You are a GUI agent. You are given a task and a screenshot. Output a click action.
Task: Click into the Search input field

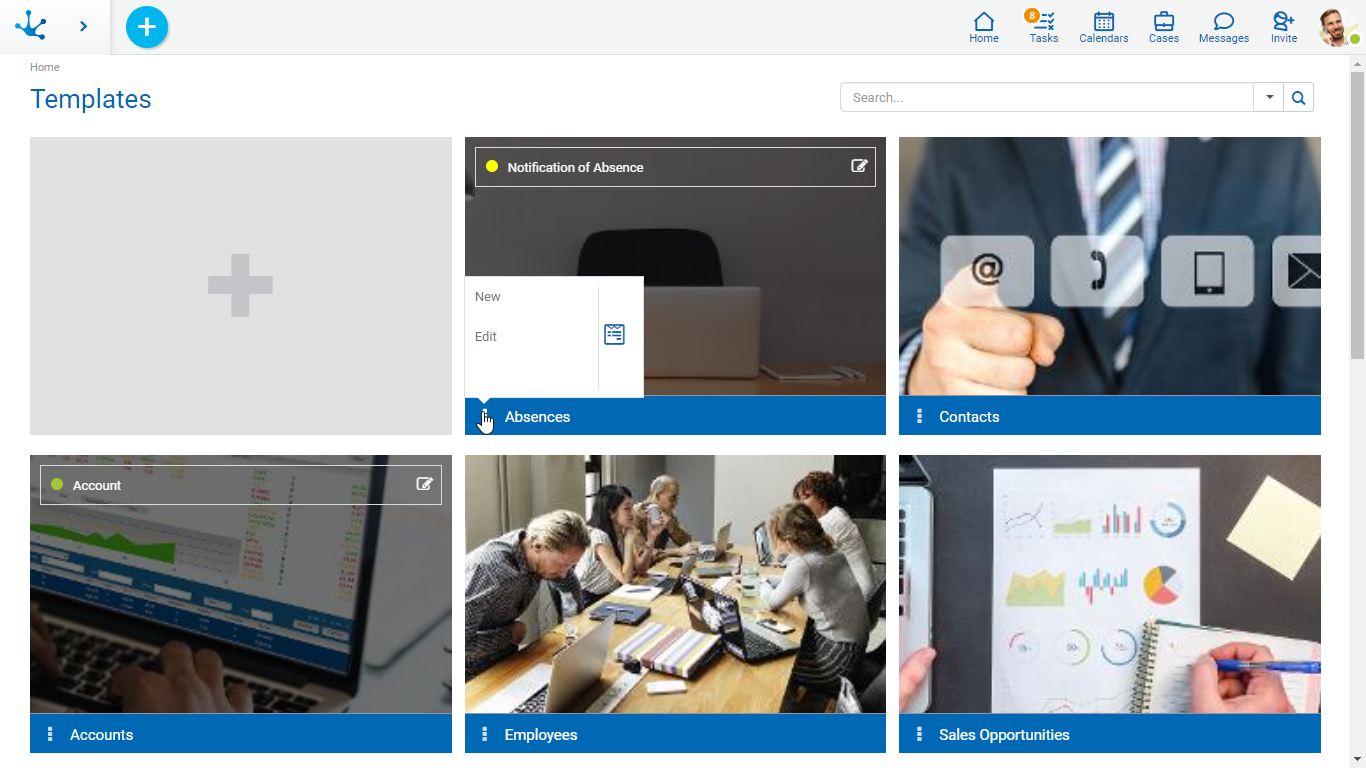click(1046, 97)
